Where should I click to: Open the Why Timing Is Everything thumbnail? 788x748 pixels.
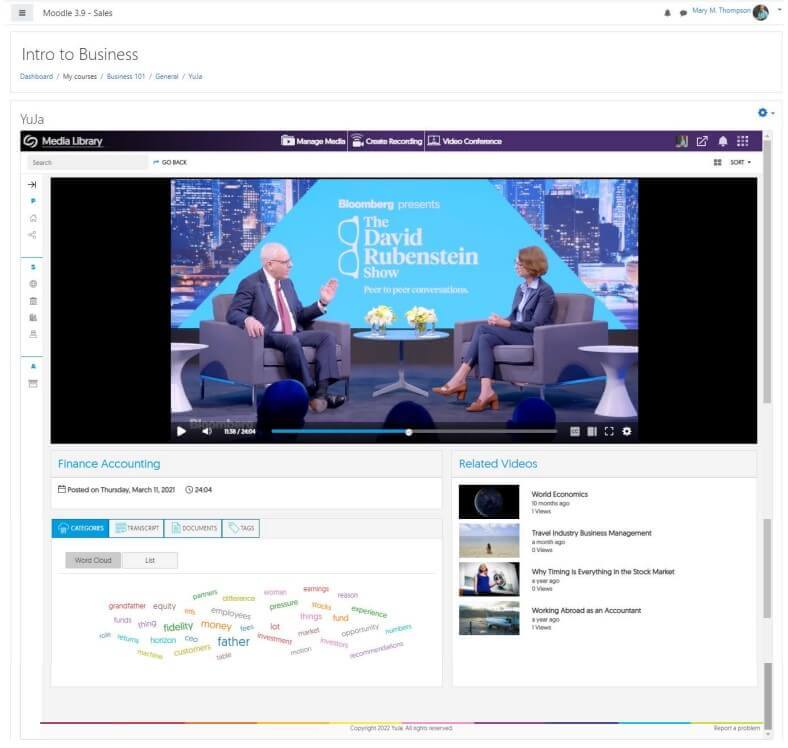[x=489, y=579]
